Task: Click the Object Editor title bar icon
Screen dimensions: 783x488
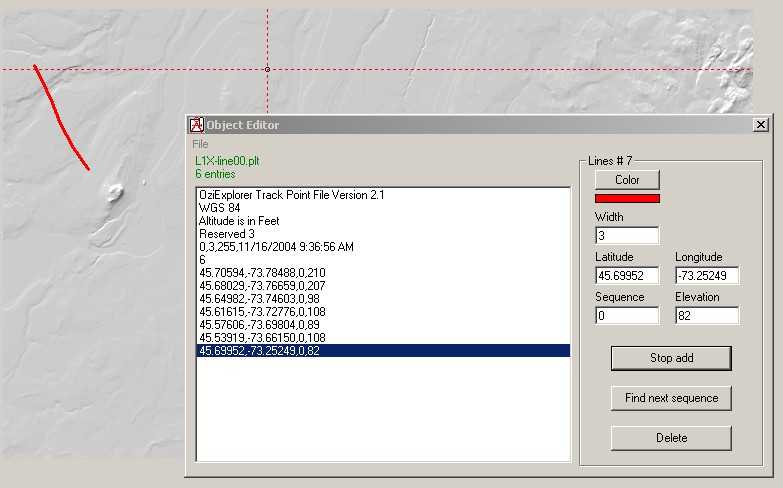Action: 197,125
